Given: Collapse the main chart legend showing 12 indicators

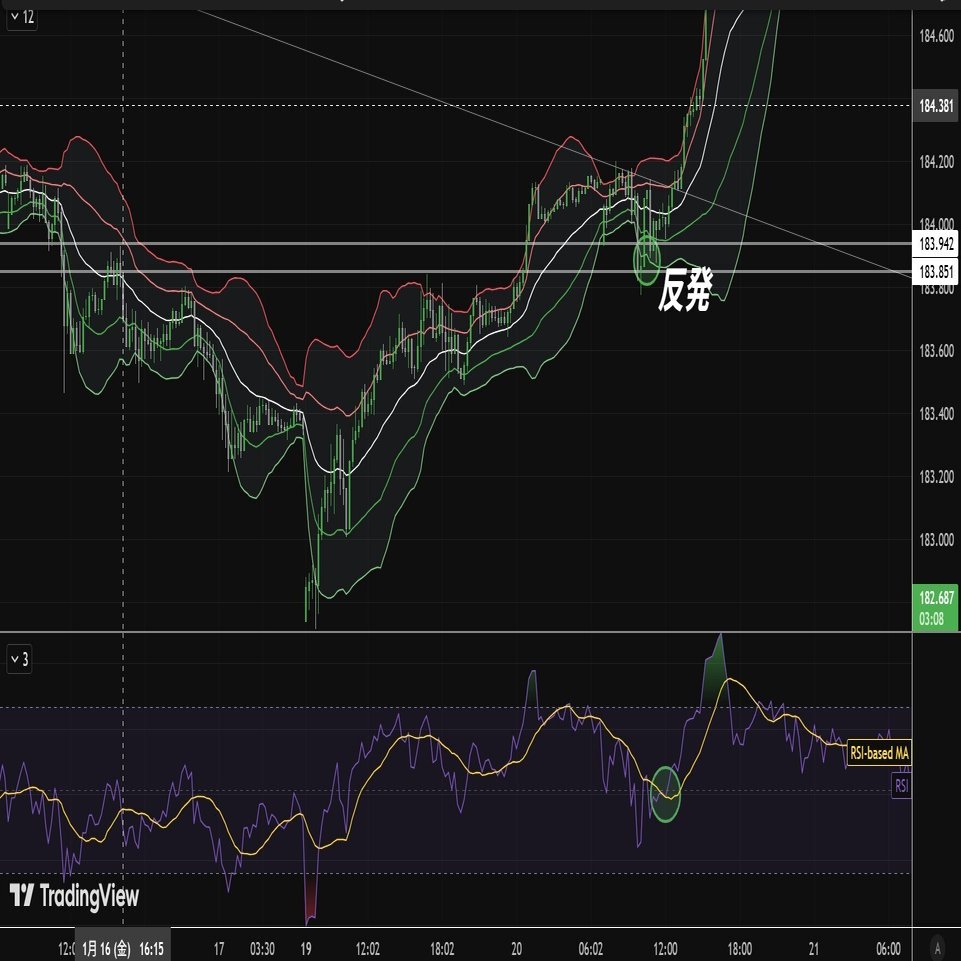Looking at the screenshot, I should tap(21, 17).
